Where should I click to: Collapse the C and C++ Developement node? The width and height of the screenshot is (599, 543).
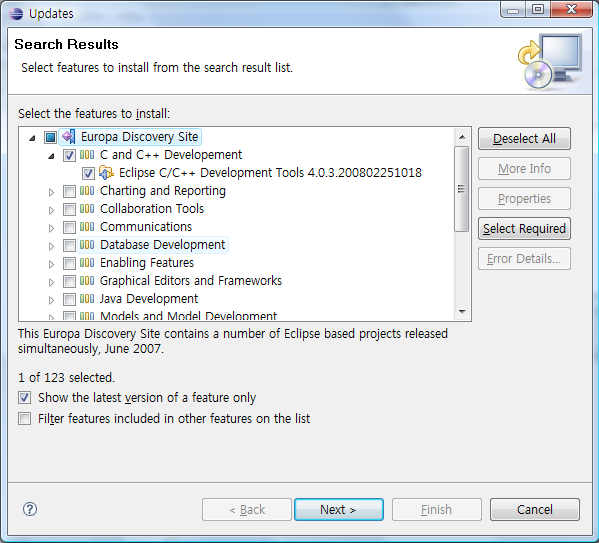point(51,156)
